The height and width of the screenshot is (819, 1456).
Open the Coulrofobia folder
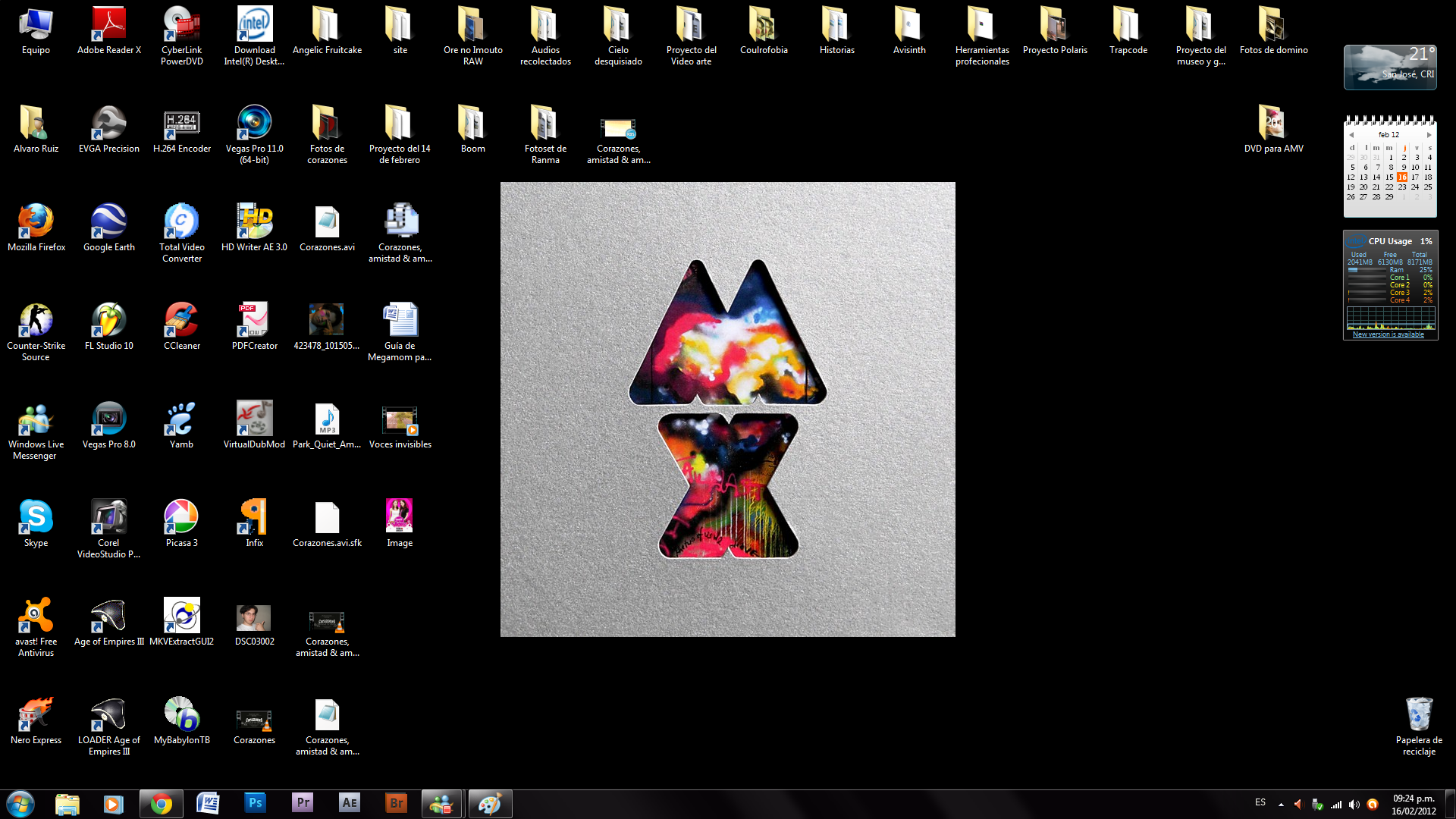click(x=764, y=30)
